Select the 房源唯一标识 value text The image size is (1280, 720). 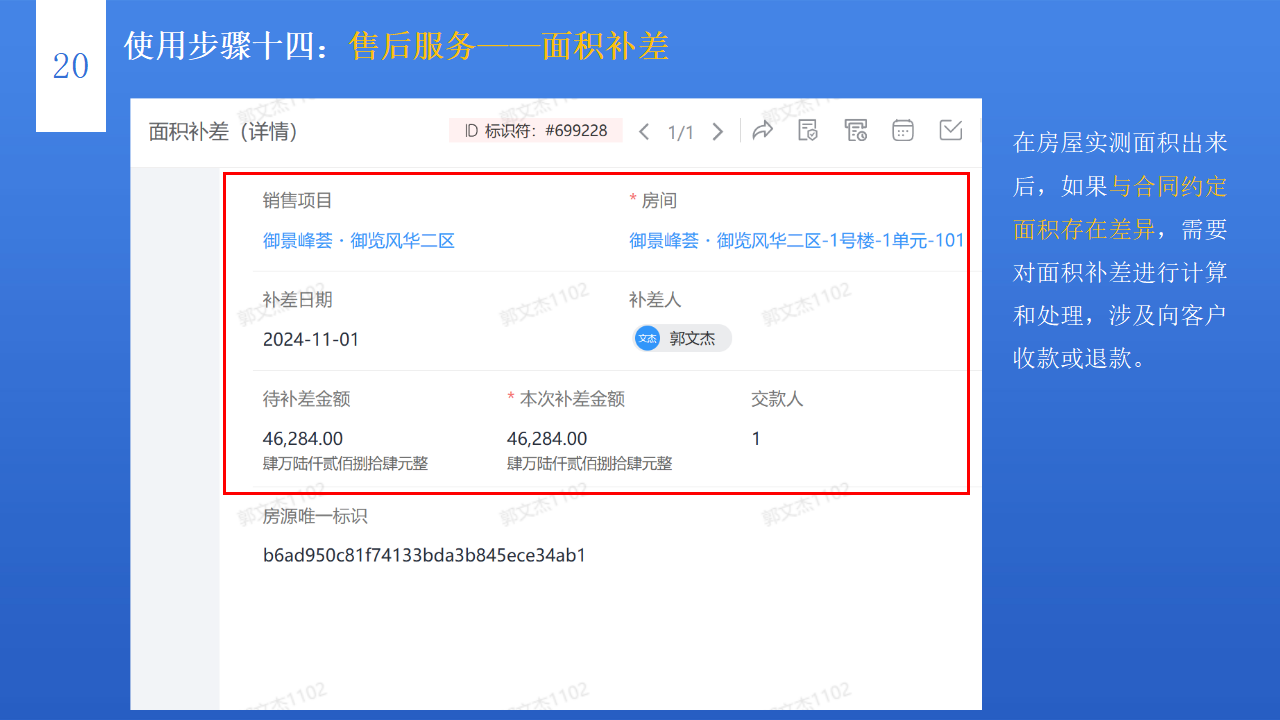(x=424, y=554)
